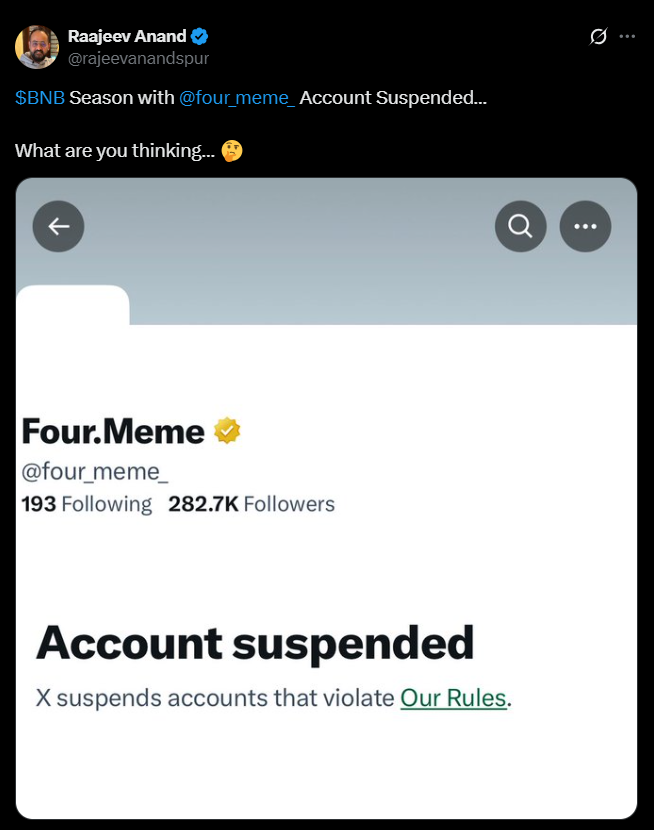Click the search magnifier on the suspended profile
The height and width of the screenshot is (830, 654).
[x=520, y=227]
